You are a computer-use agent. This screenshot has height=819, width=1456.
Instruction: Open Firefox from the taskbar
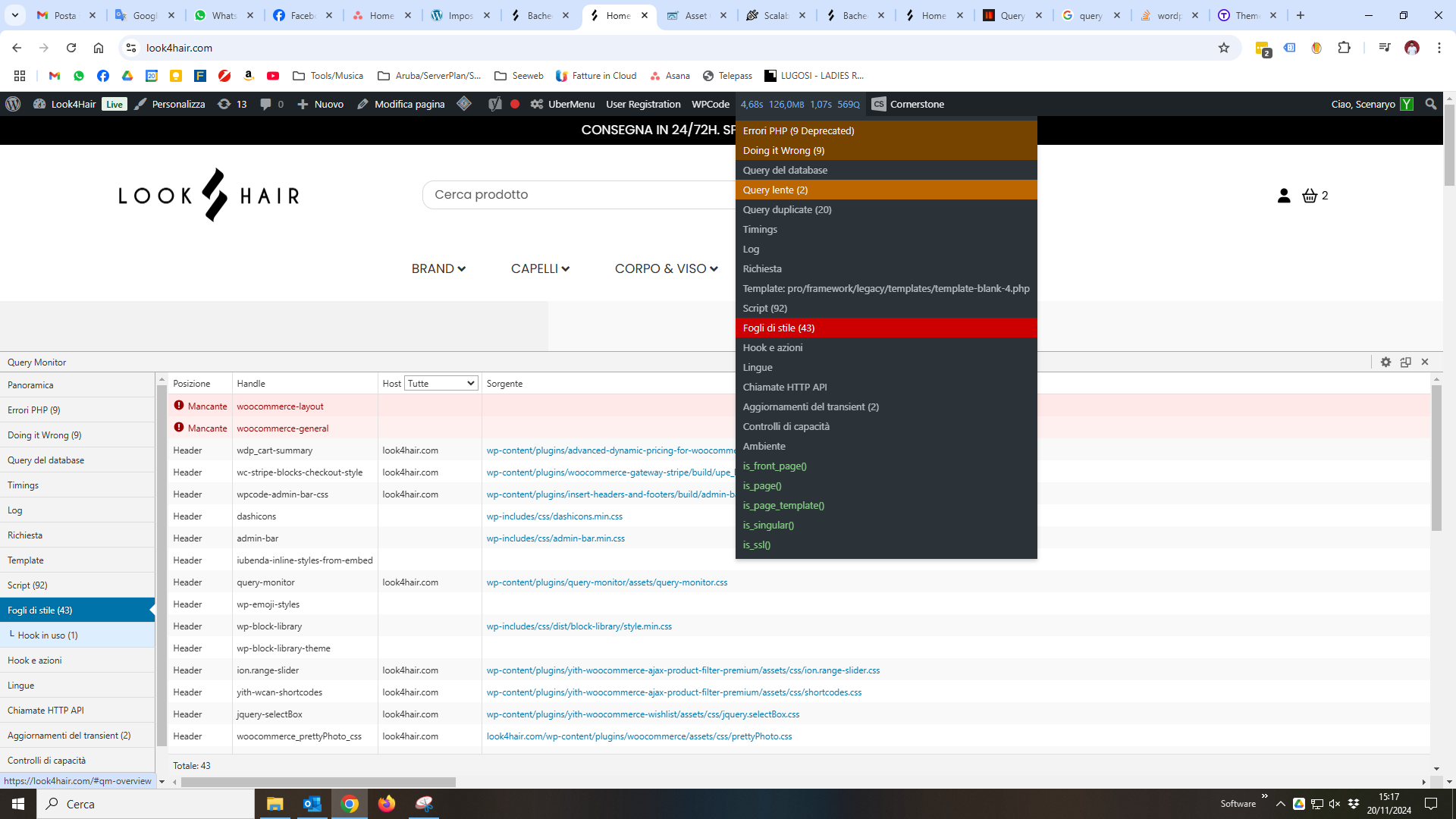[x=387, y=804]
